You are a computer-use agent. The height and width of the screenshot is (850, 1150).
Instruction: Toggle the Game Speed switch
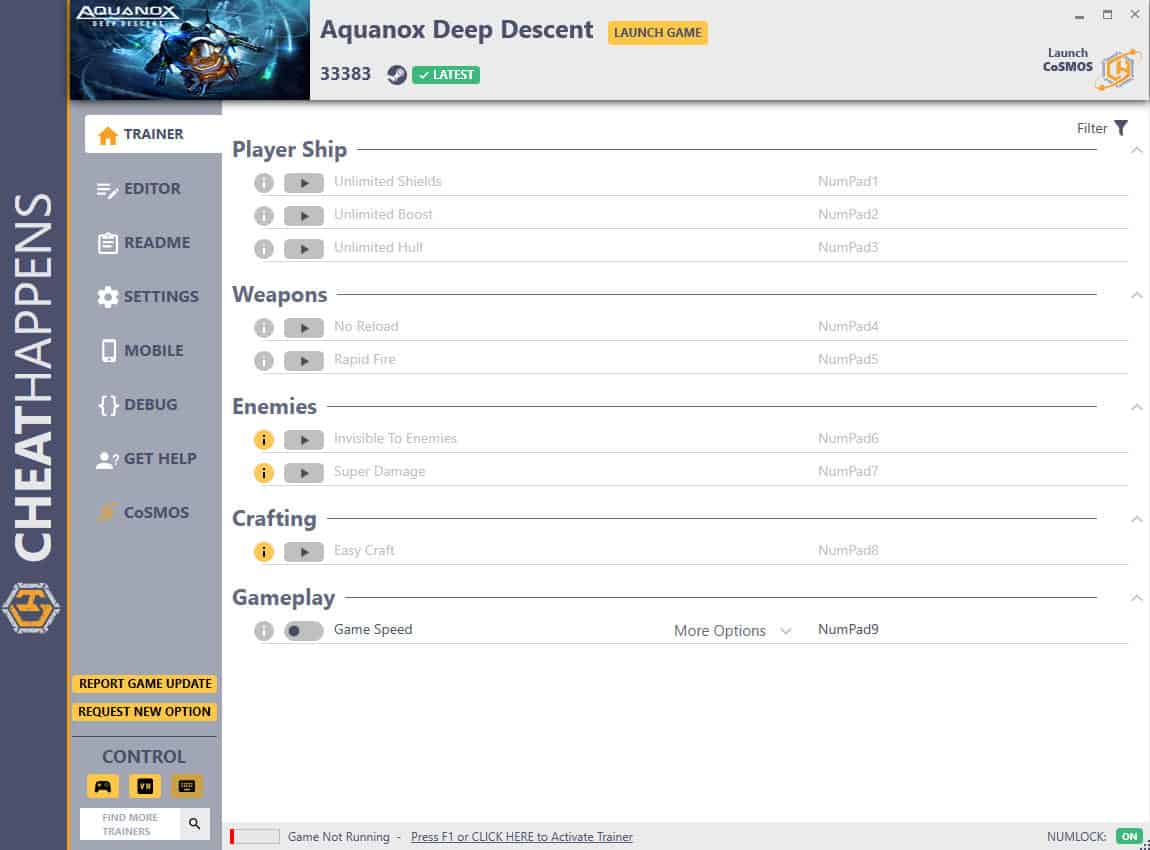click(x=304, y=631)
